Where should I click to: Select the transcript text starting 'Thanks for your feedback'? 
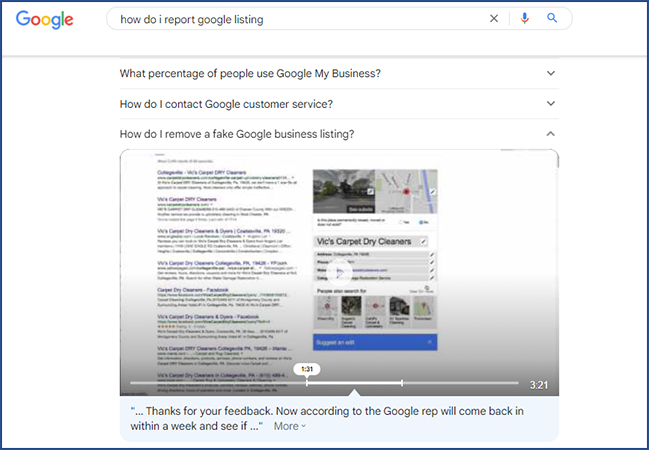click(x=327, y=419)
